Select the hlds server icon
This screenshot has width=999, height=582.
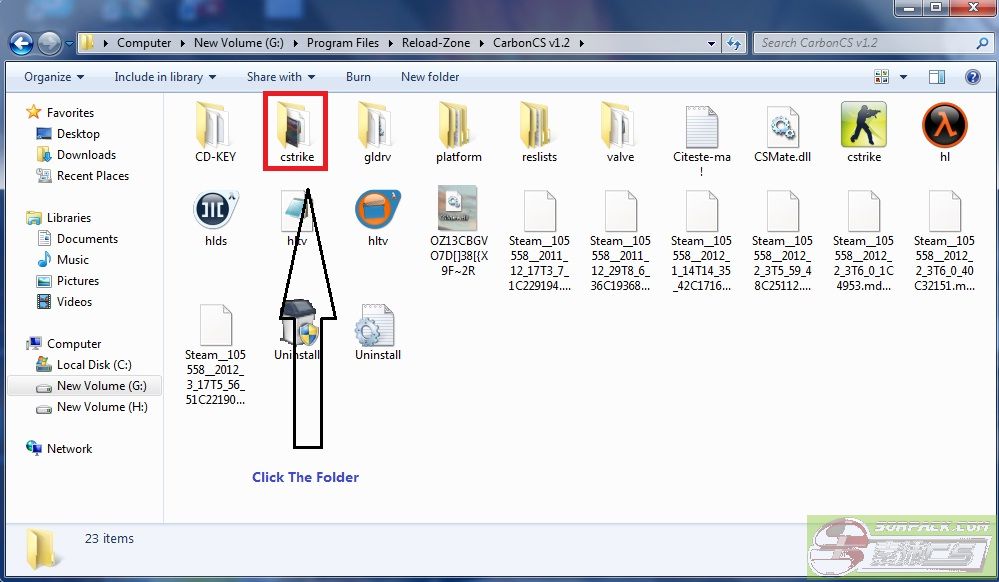click(x=215, y=210)
